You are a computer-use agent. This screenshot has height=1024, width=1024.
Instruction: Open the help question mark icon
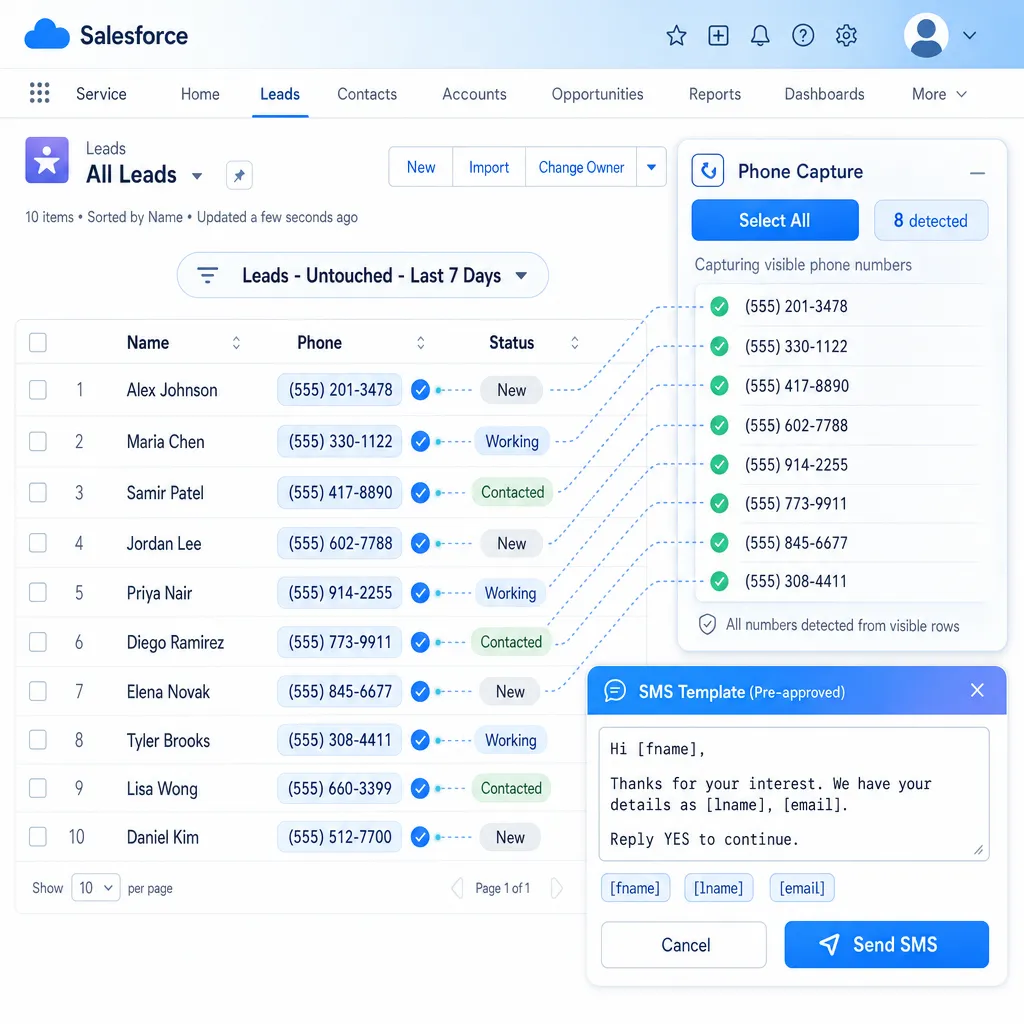[x=803, y=35]
